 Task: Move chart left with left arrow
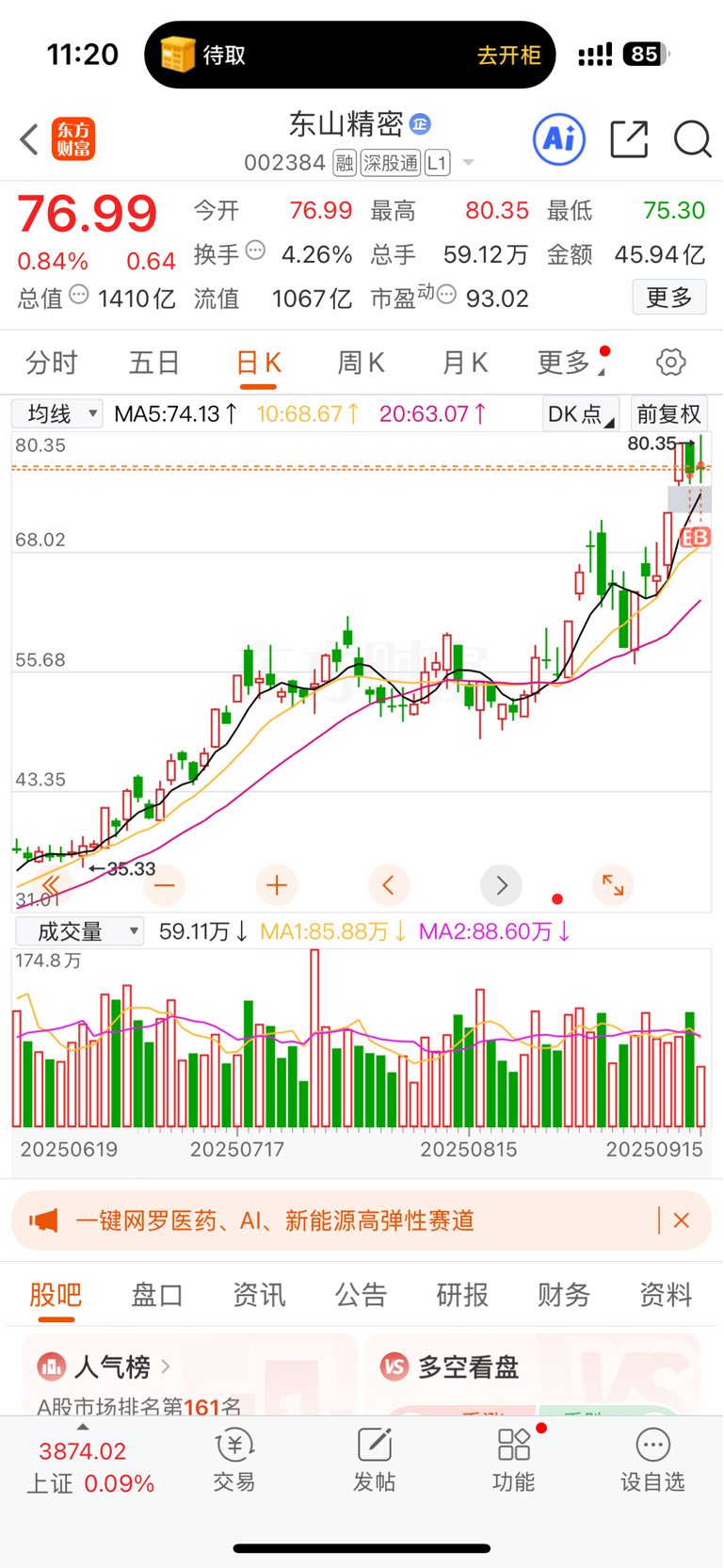[388, 885]
